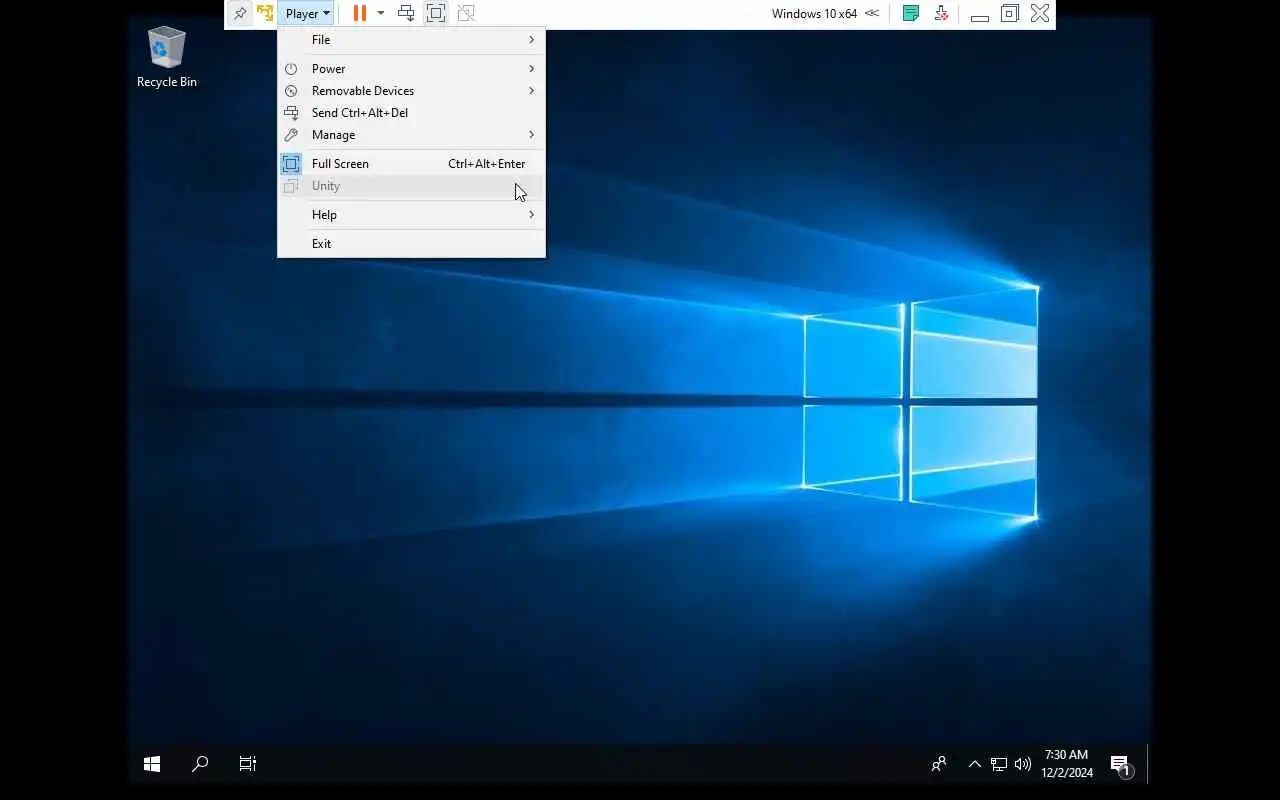Restore the VMware Player window
This screenshot has height=800, width=1280.
coord(1010,13)
